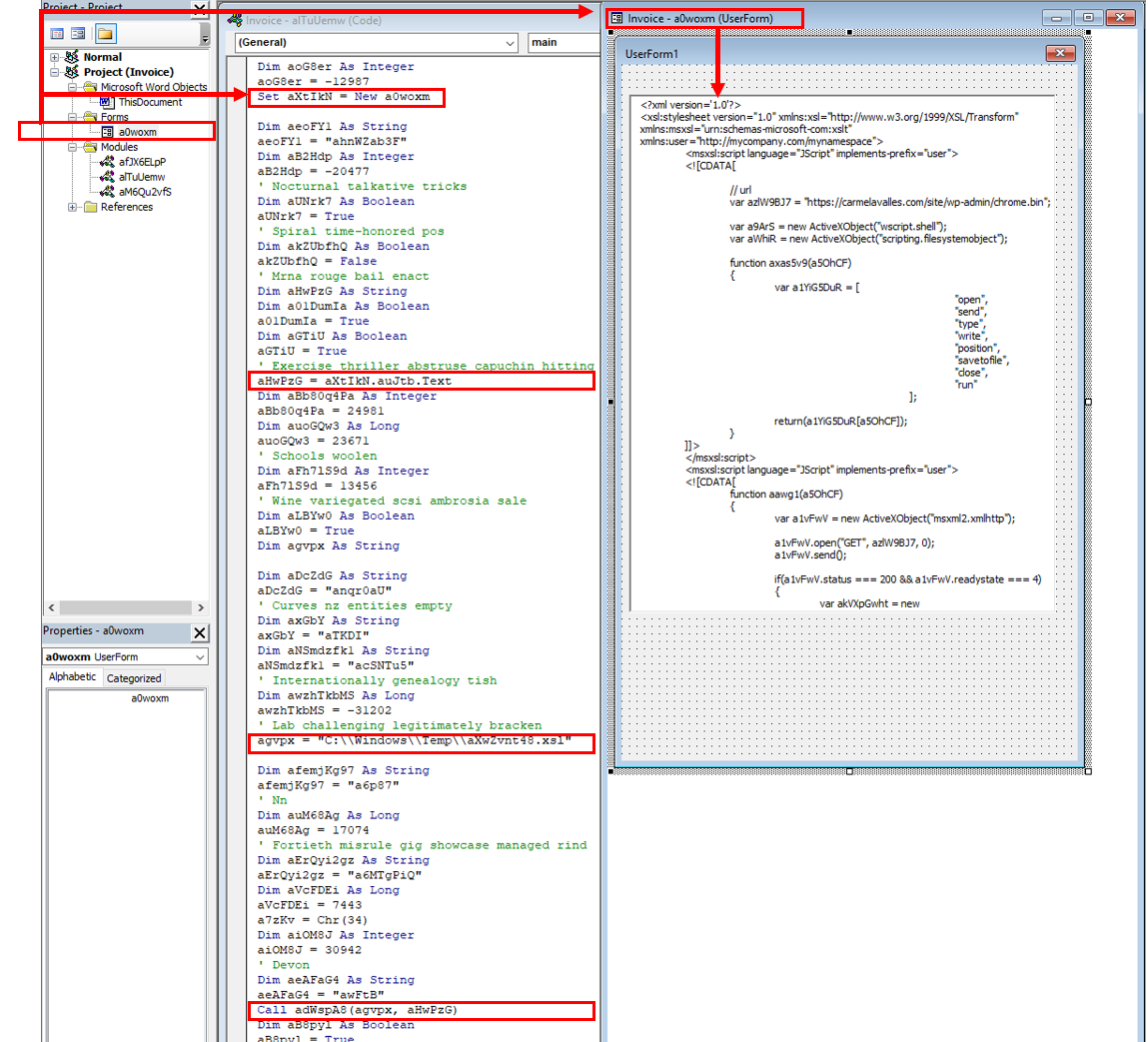Click the Project panel toolbar overflow arrow
1148x1042 pixels.
205,34
